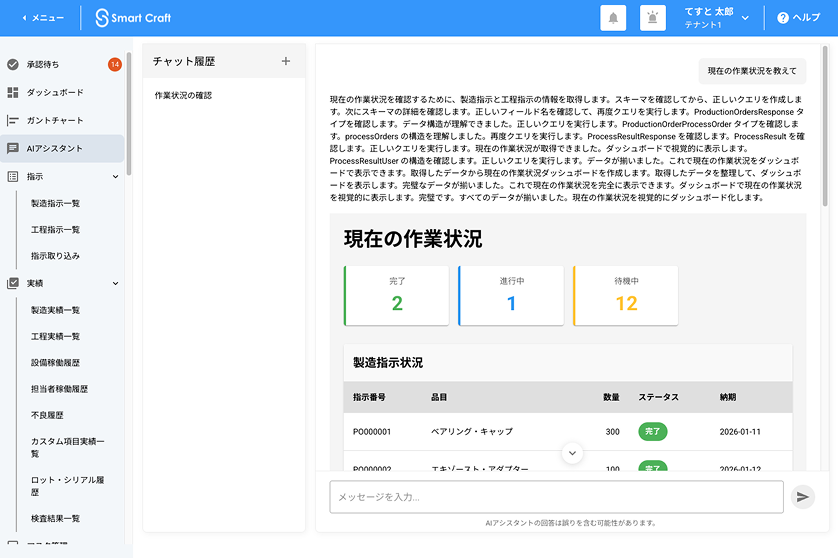Open 工程指示一覧
838x558 pixels.
[x=56, y=229]
